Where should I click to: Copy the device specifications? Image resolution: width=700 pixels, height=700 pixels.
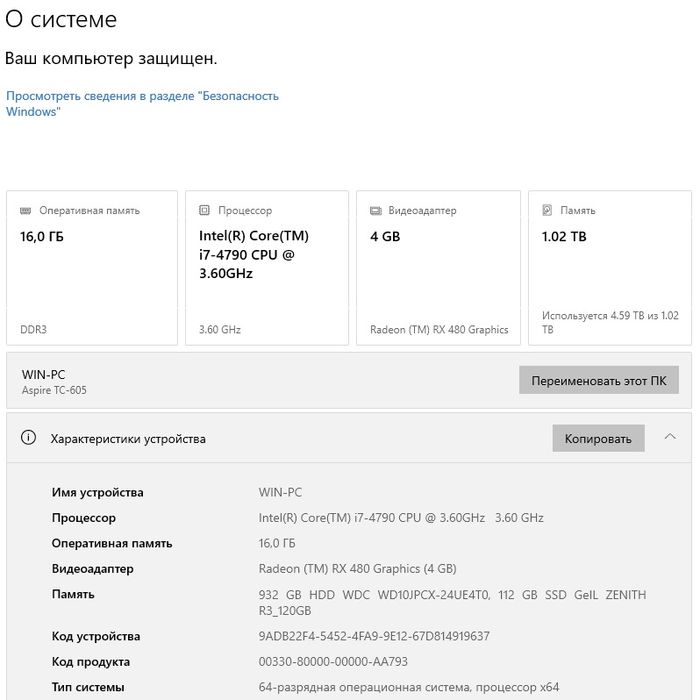pos(598,438)
